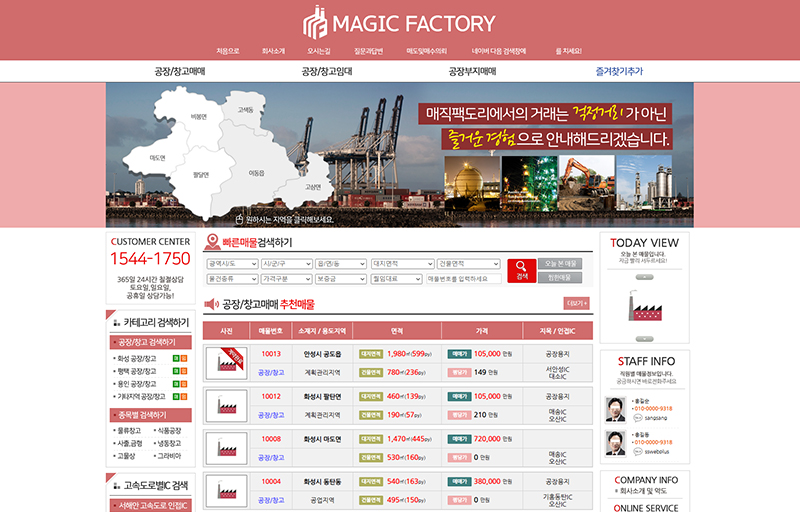
Task: Click the orange icon beside 화성 공장/창고
Action: 184,359
